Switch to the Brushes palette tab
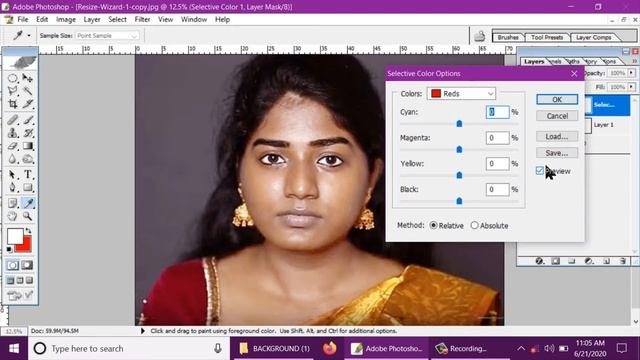Image resolution: width=640 pixels, height=360 pixels. [x=508, y=37]
